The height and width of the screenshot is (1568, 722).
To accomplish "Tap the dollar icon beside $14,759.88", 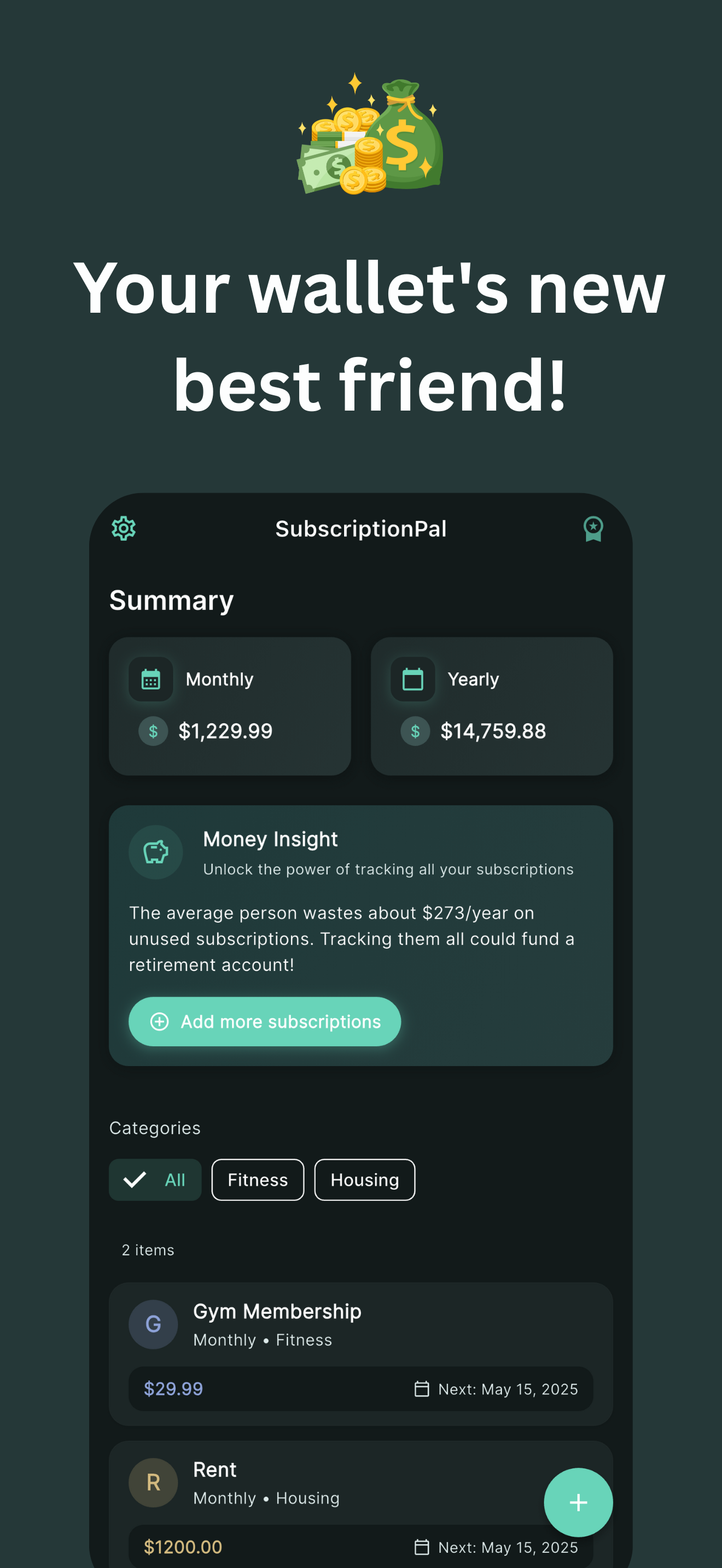I will click(415, 731).
